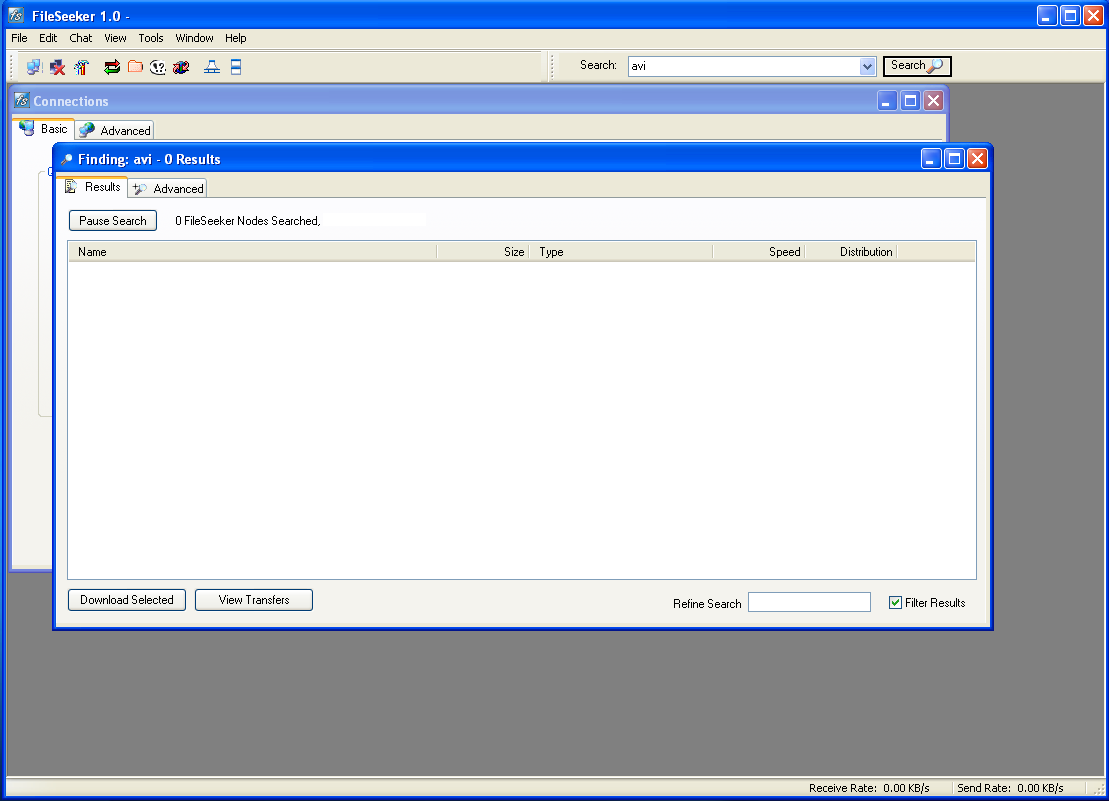Image resolution: width=1109 pixels, height=801 pixels.
Task: Close the Finding avi results window
Action: point(977,159)
